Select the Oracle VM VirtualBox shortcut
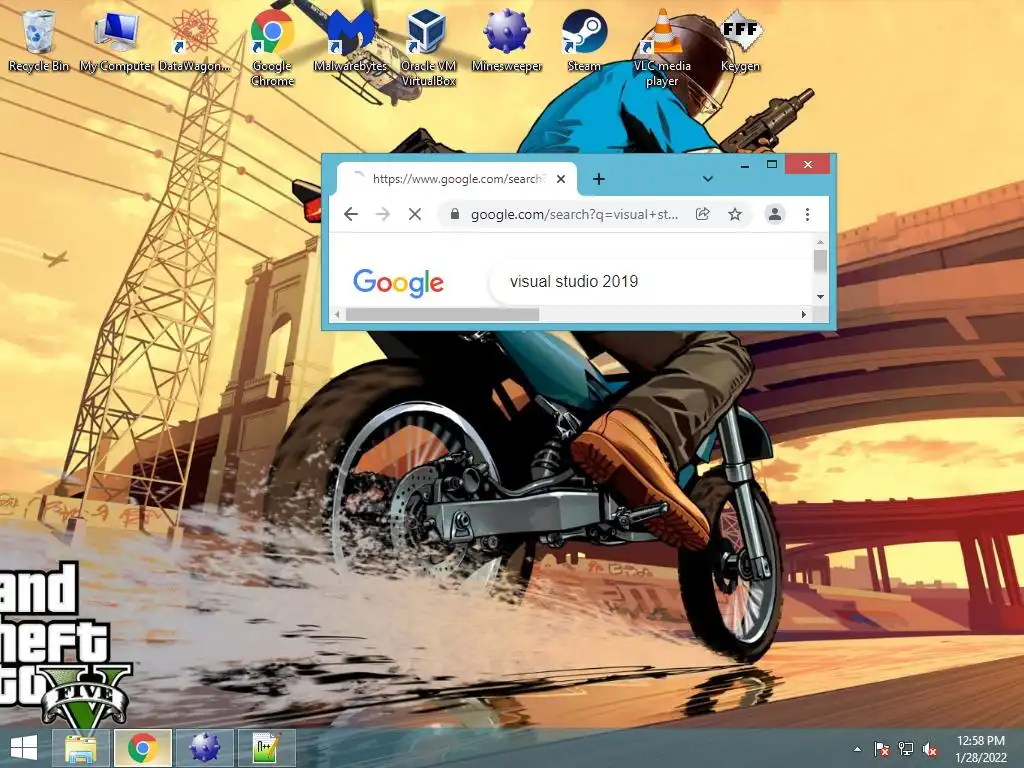The image size is (1024, 768). click(x=428, y=47)
